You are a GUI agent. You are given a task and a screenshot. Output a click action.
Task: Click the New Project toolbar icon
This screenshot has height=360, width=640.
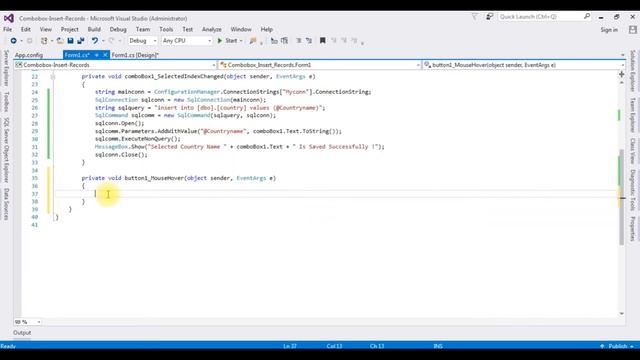pyautogui.click(x=44, y=40)
